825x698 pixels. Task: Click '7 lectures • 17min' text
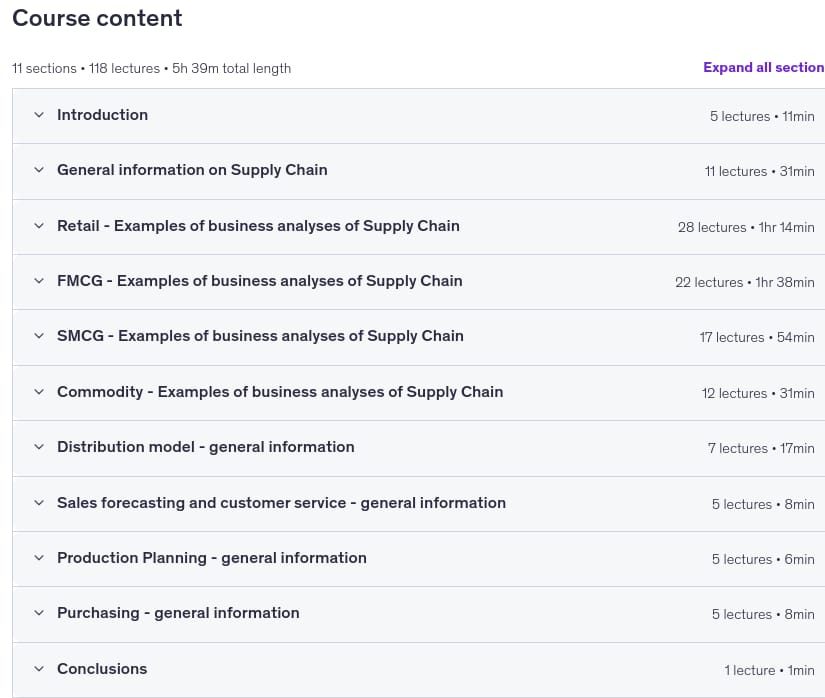pyautogui.click(x=761, y=449)
